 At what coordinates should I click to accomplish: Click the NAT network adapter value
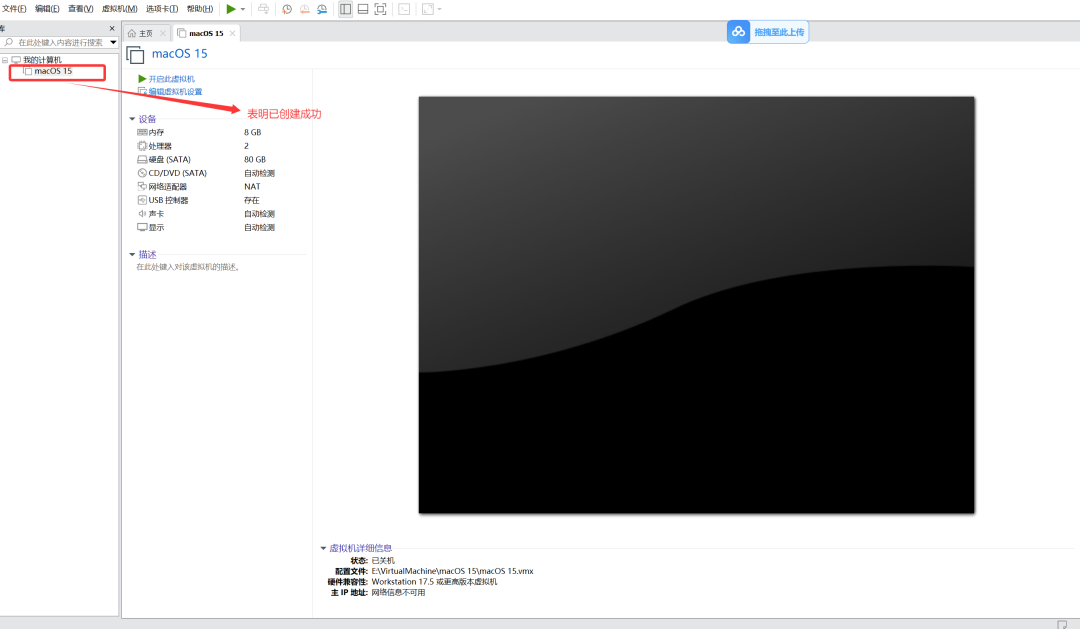coord(252,187)
